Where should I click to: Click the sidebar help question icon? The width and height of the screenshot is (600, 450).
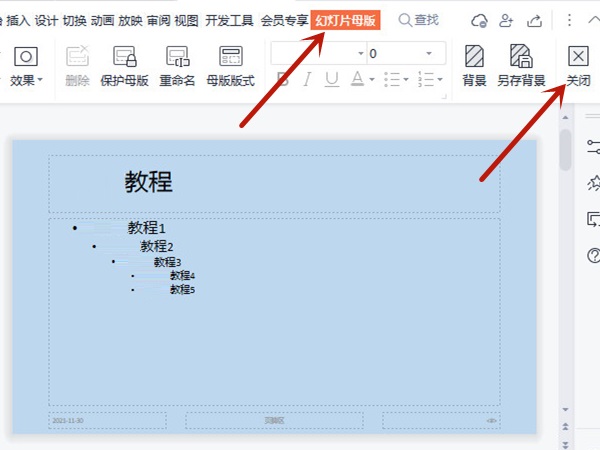tap(593, 255)
